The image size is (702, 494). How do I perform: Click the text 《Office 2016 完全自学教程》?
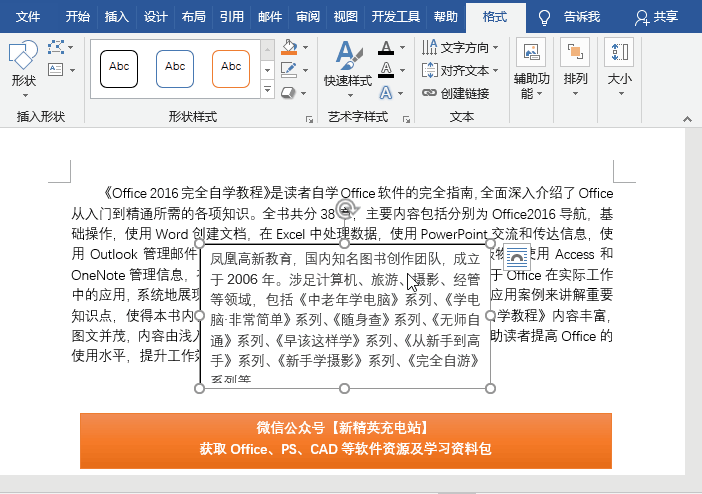point(187,193)
